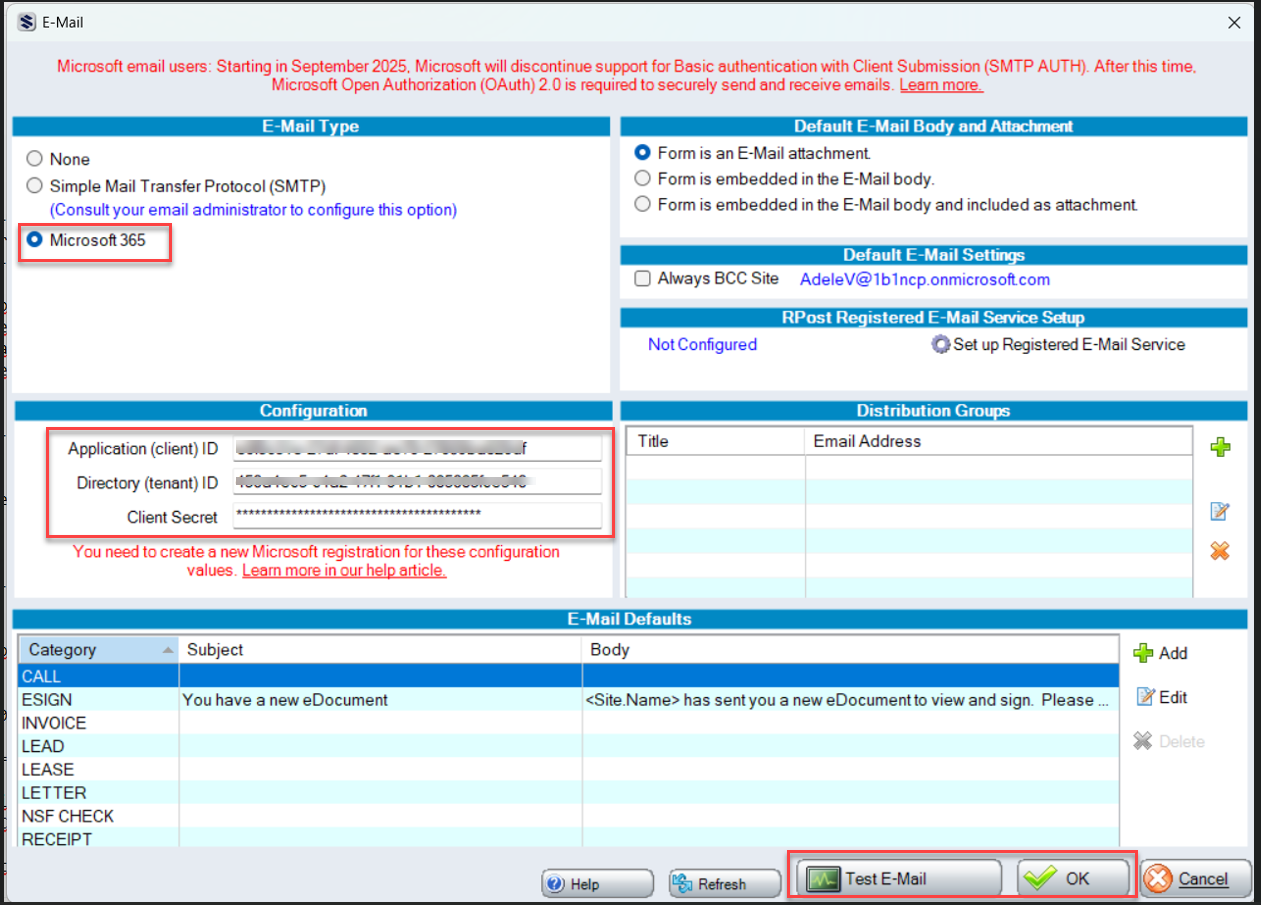
Task: Click the edit icon beside Distribution Groups list
Action: [1220, 511]
